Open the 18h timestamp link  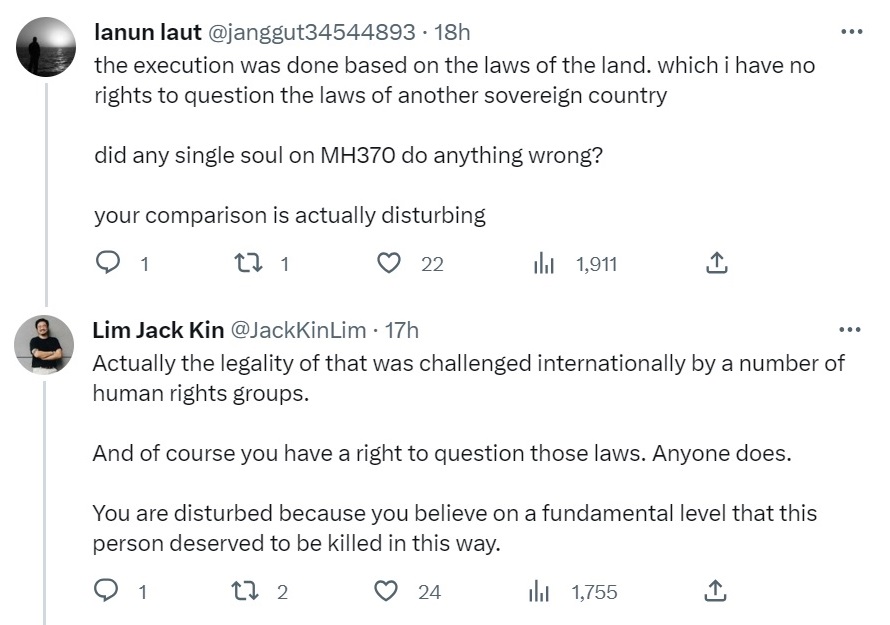click(x=450, y=33)
